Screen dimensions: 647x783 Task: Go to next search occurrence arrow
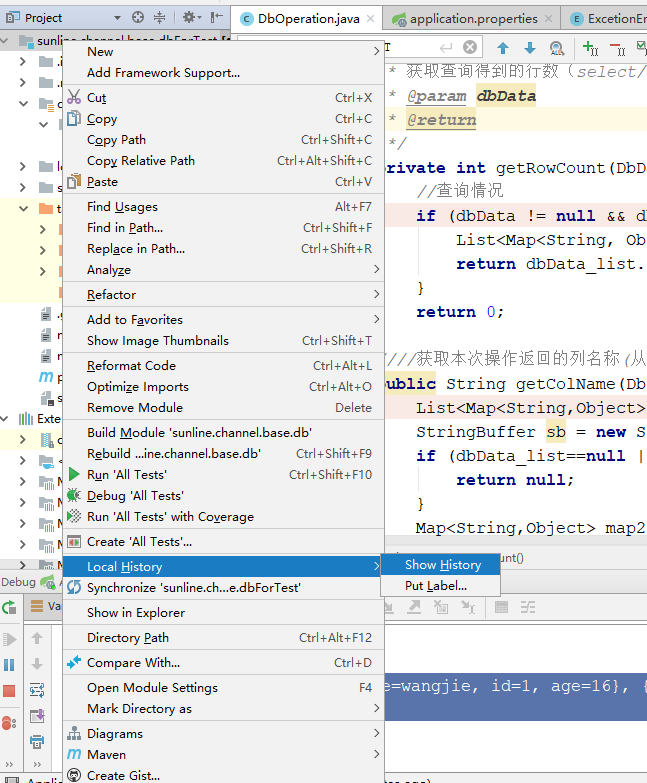[x=530, y=48]
